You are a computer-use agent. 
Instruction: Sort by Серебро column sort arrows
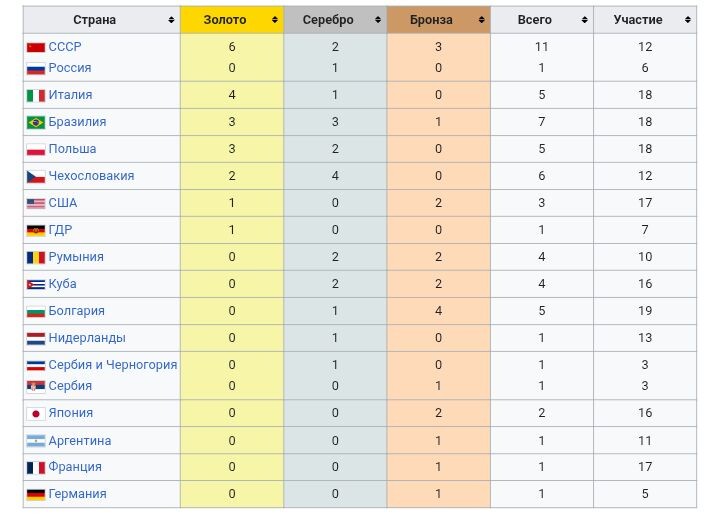coord(377,20)
